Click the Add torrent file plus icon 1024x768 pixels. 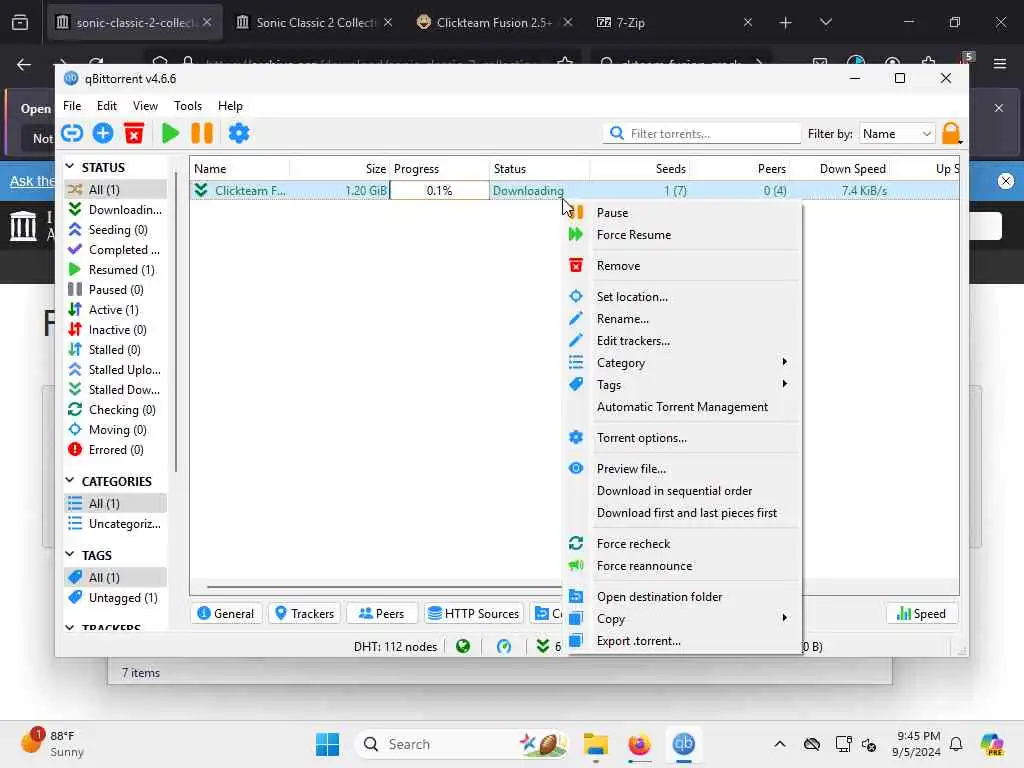103,133
